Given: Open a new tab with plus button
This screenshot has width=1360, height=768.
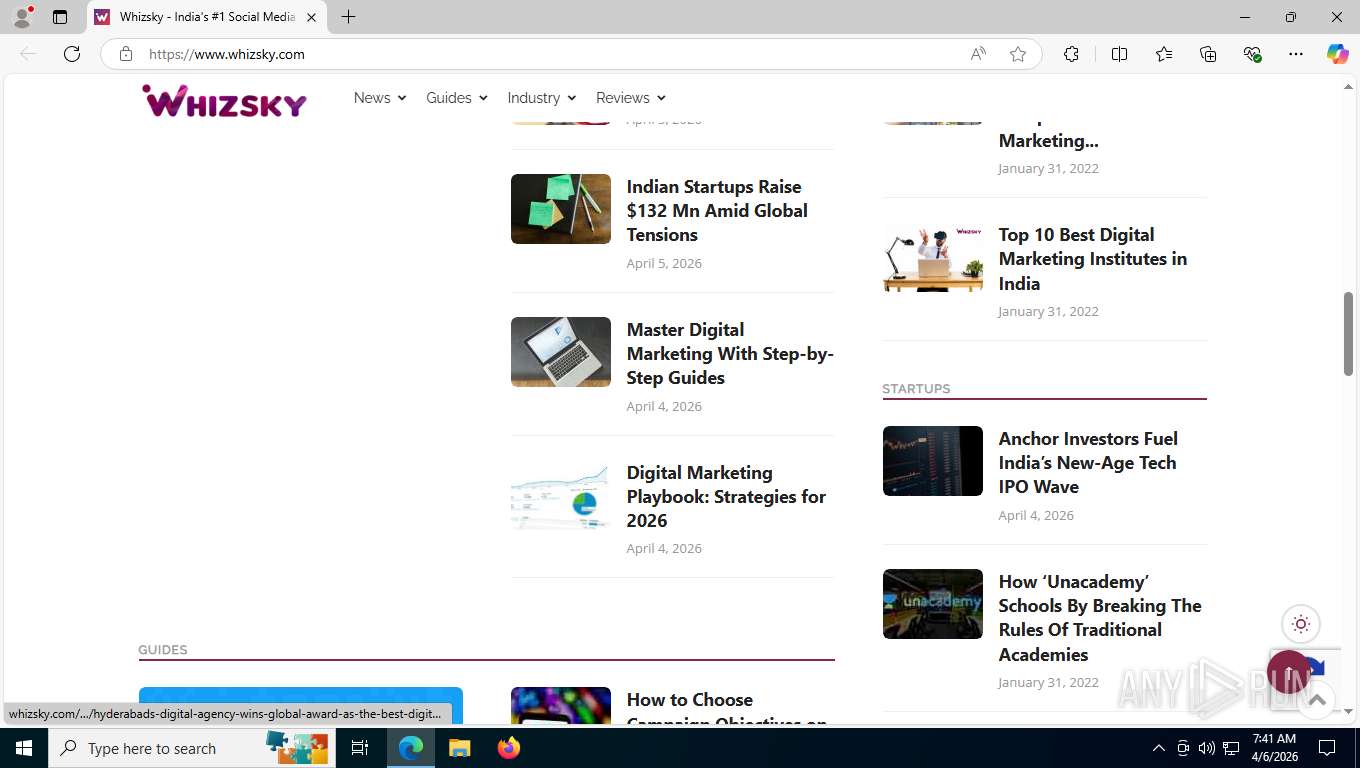Looking at the screenshot, I should pyautogui.click(x=348, y=17).
